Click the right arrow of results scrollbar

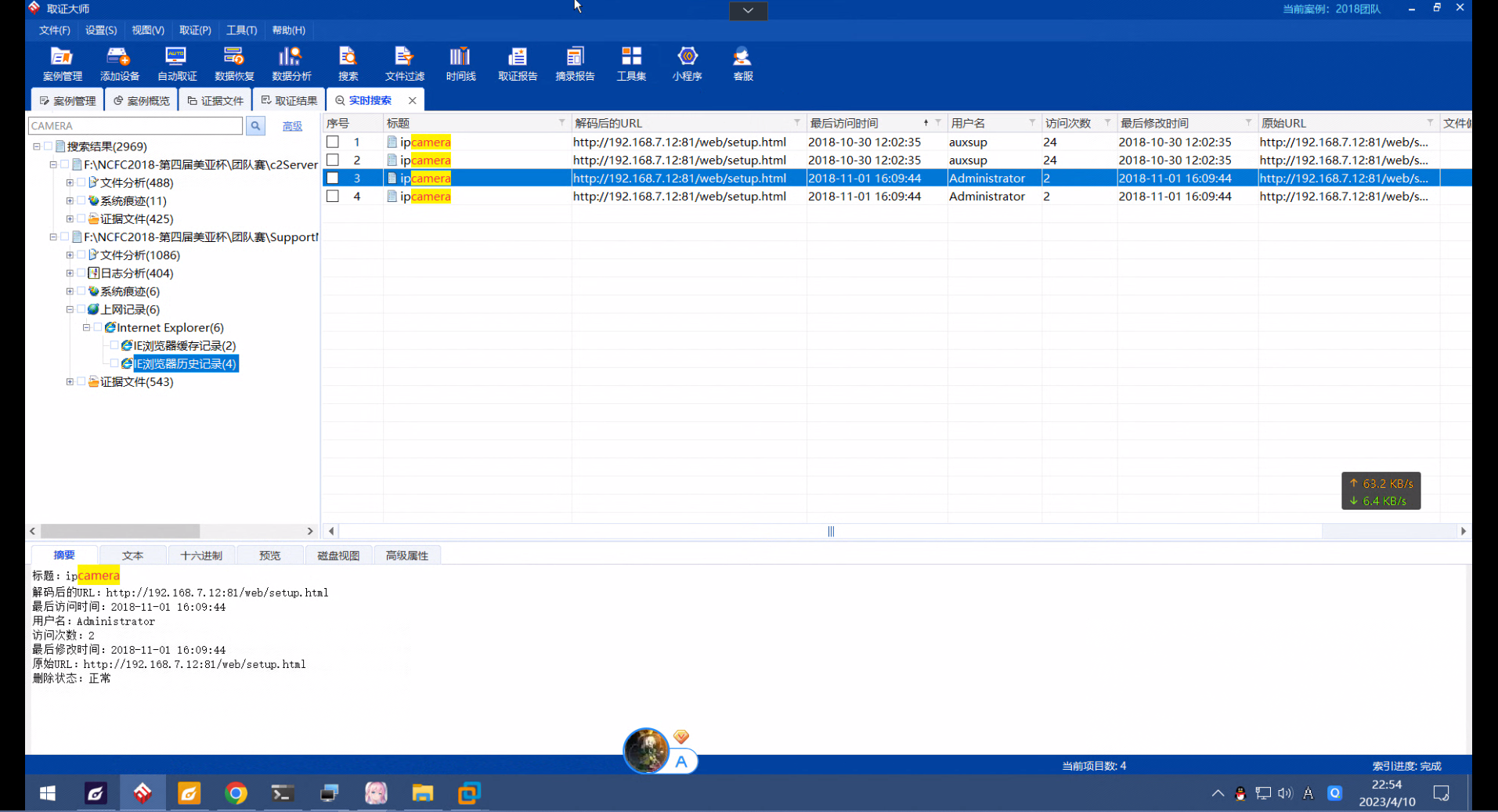pos(1463,531)
